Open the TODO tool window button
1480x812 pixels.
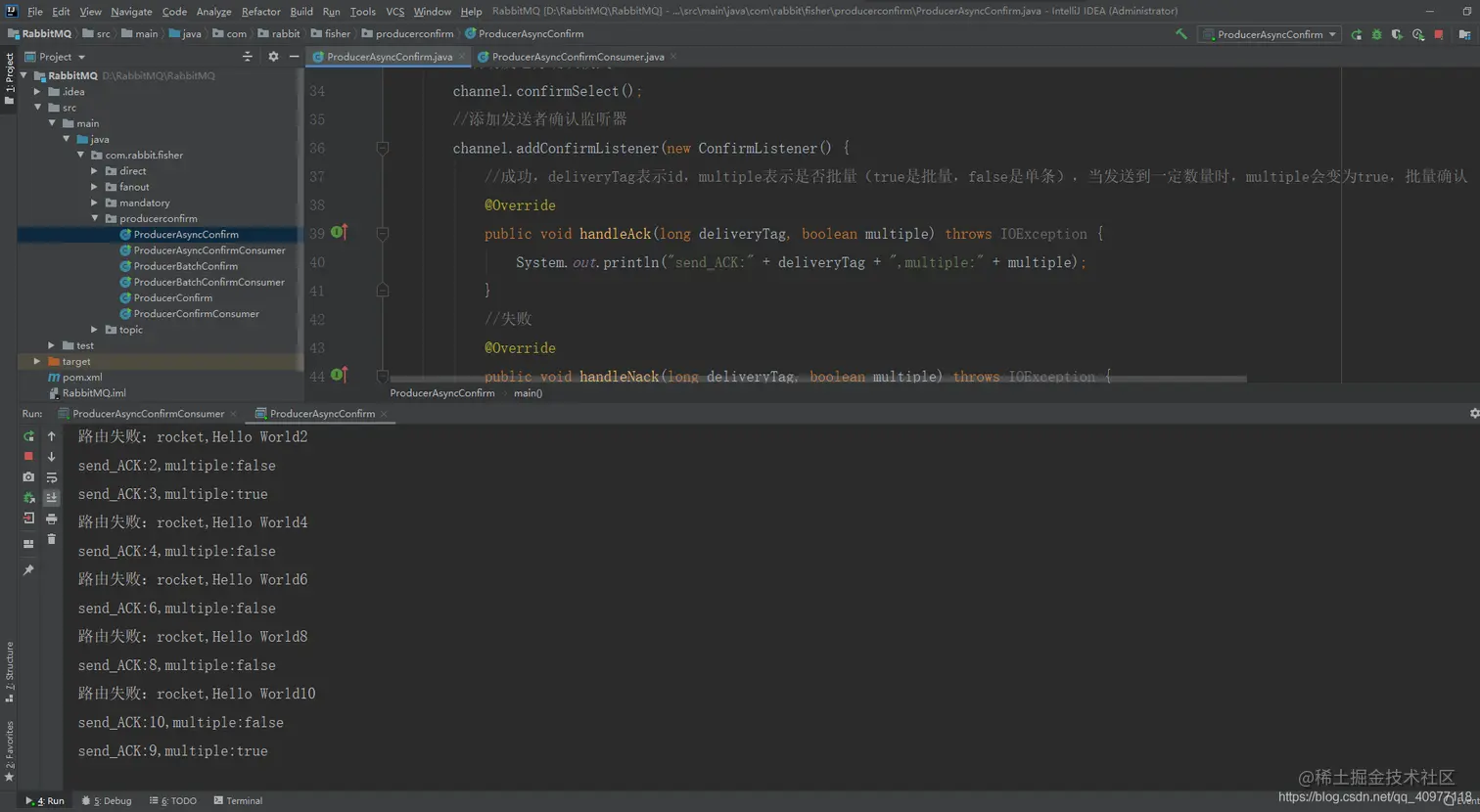(173, 800)
